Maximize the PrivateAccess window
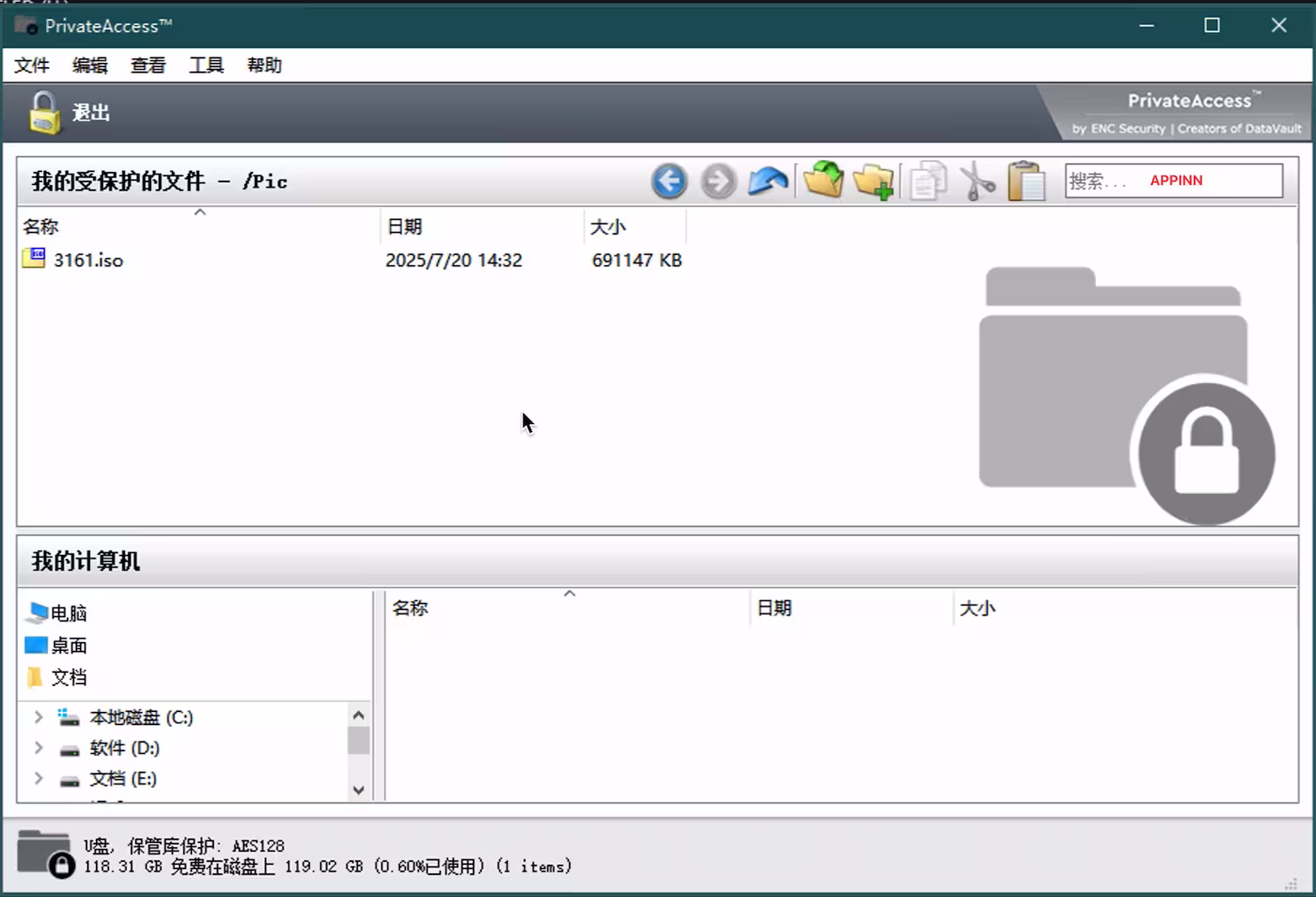Viewport: 1316px width, 897px height. (1212, 25)
